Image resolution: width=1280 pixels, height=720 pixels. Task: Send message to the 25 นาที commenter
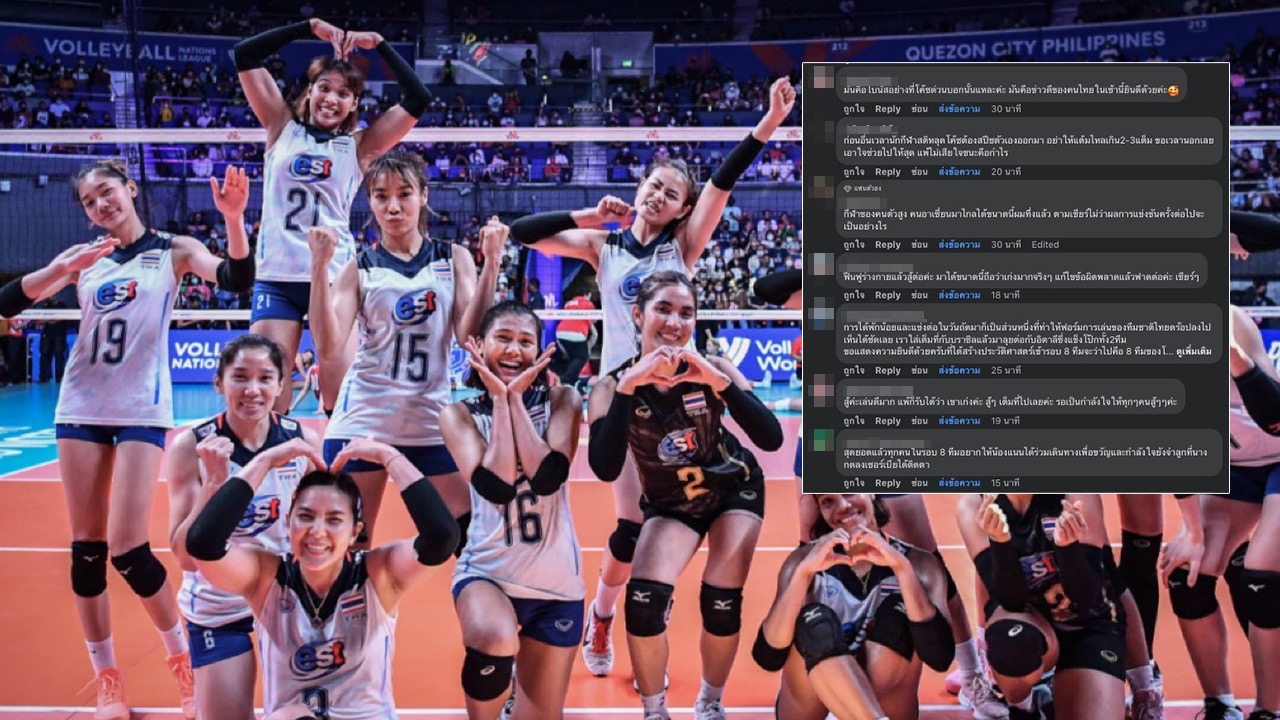pyautogui.click(x=959, y=370)
